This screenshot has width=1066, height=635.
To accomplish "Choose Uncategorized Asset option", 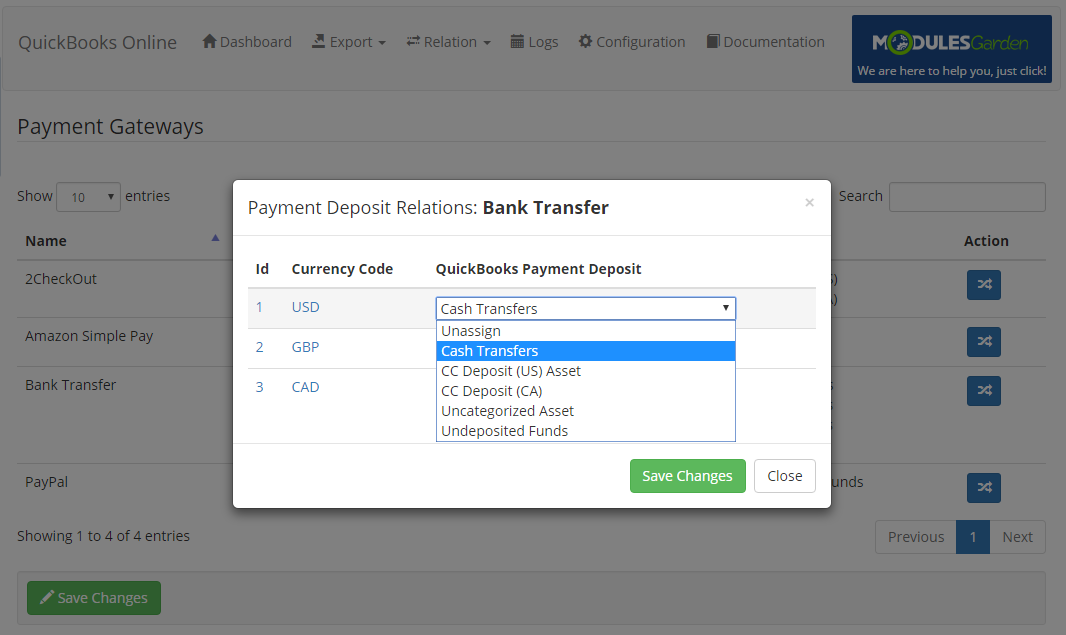I will click(585, 411).
